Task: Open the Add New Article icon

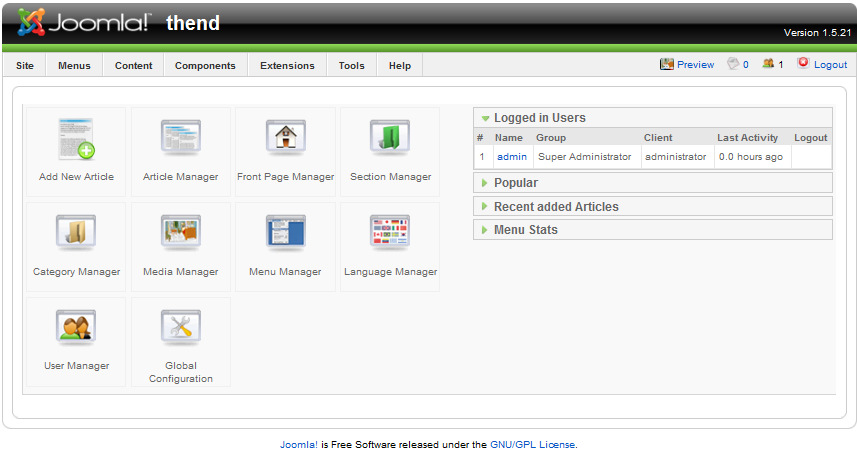Action: point(77,139)
